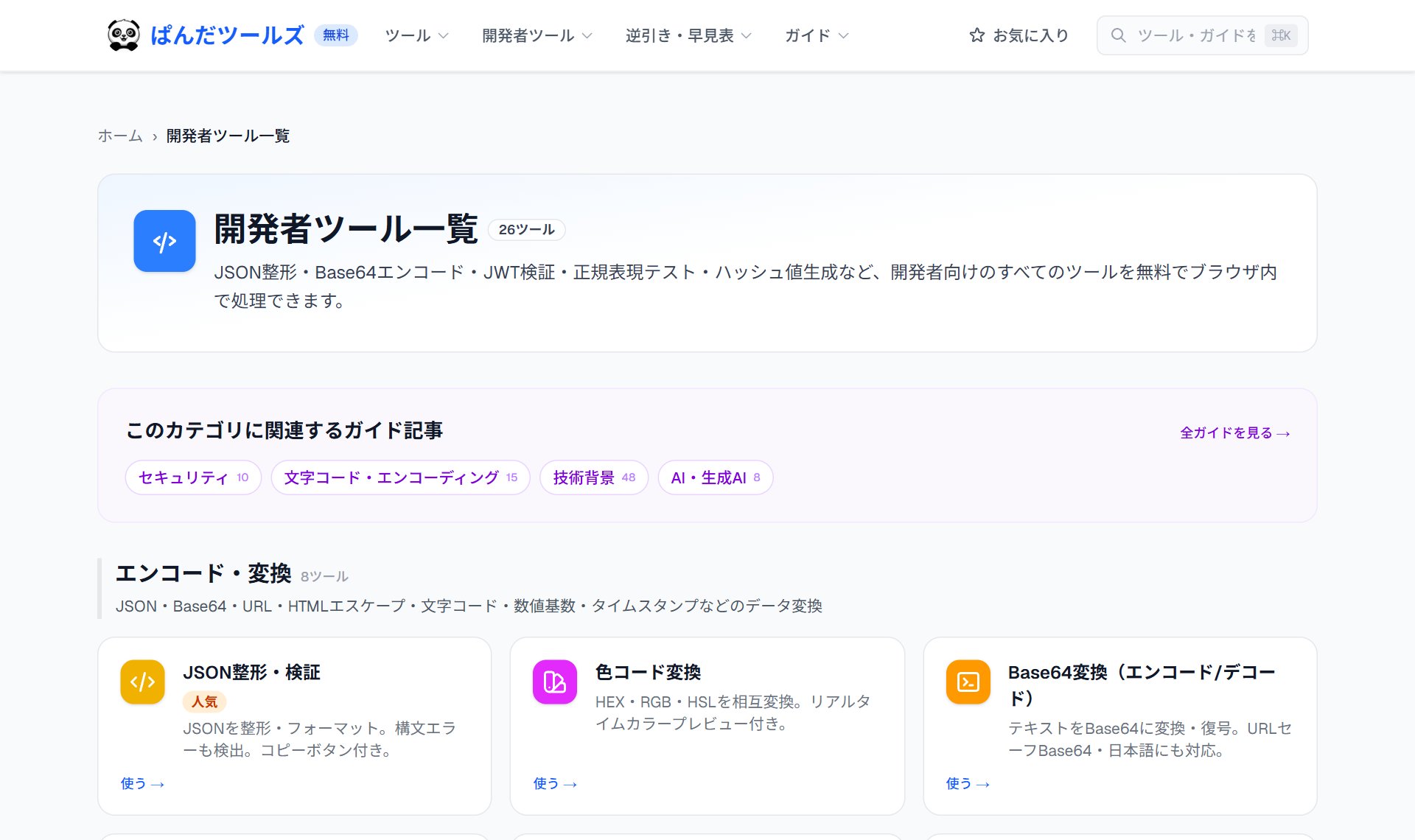
Task: Select the AI・生成AI guide tag
Action: [x=716, y=477]
